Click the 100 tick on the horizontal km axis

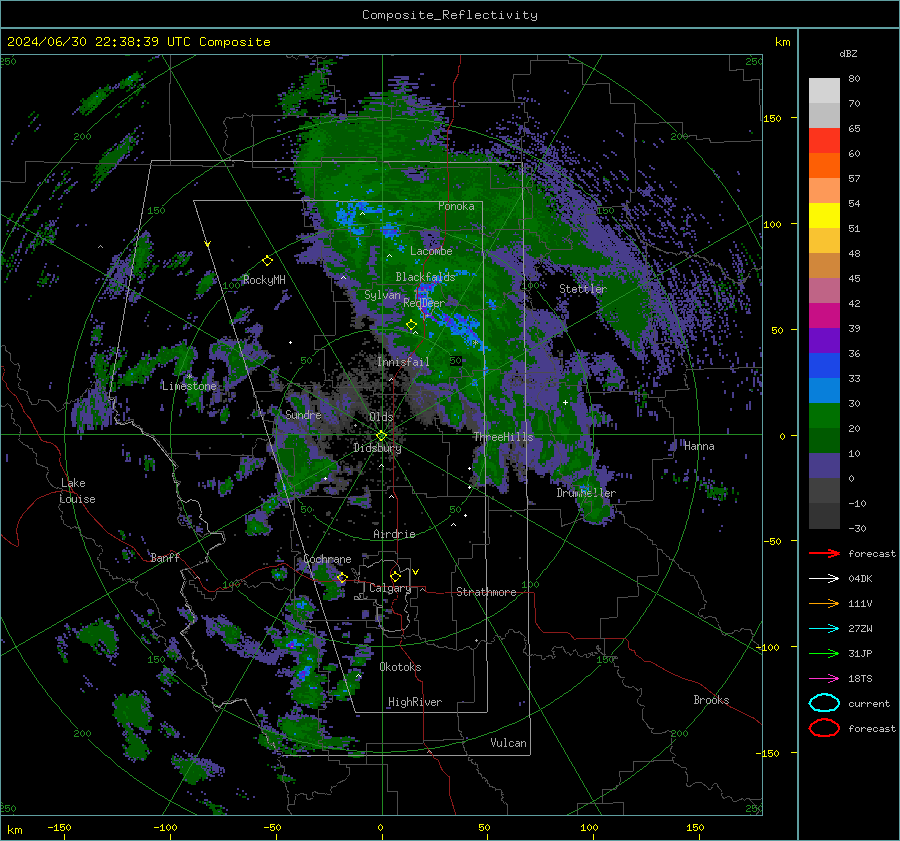(x=589, y=827)
